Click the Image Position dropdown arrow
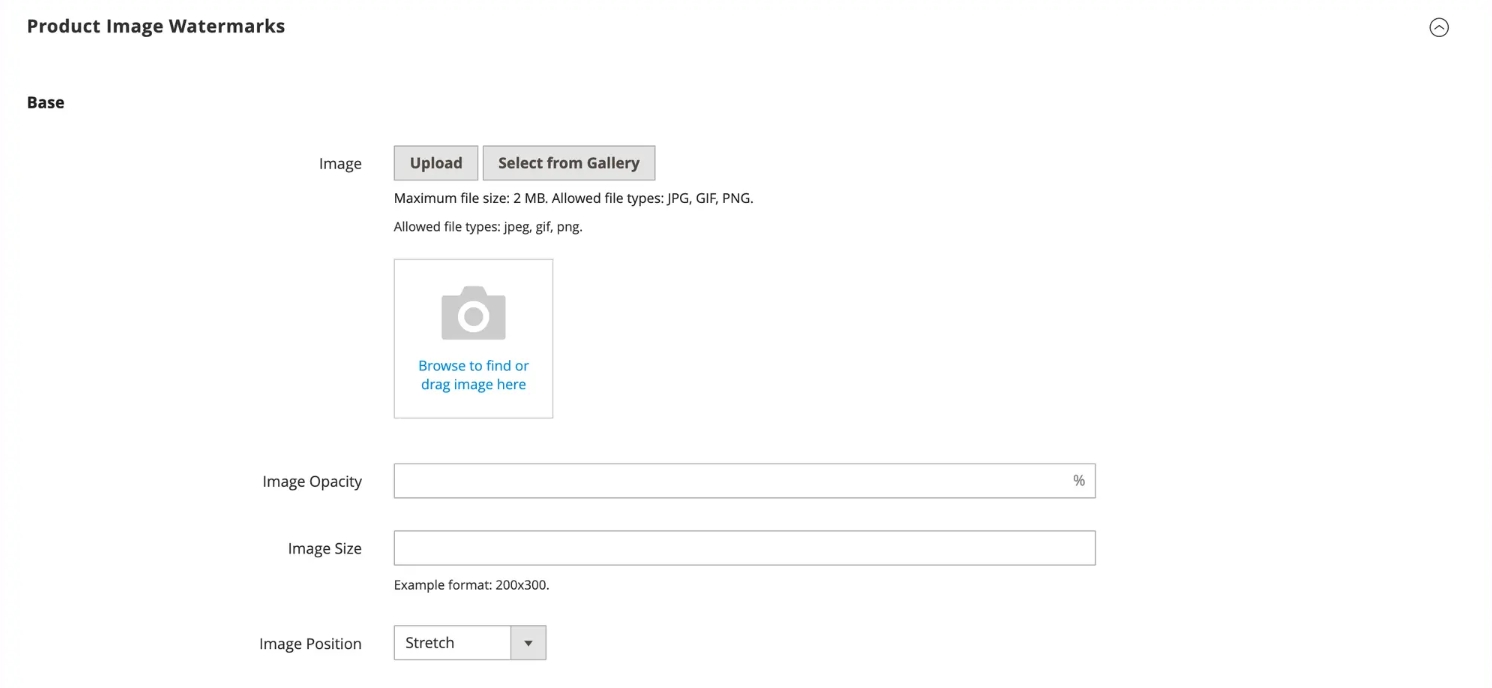 (x=528, y=643)
